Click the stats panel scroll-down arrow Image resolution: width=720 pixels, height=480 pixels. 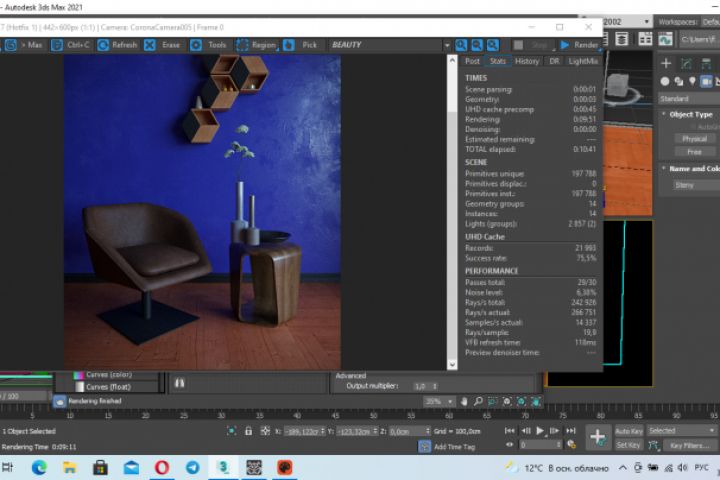452,364
